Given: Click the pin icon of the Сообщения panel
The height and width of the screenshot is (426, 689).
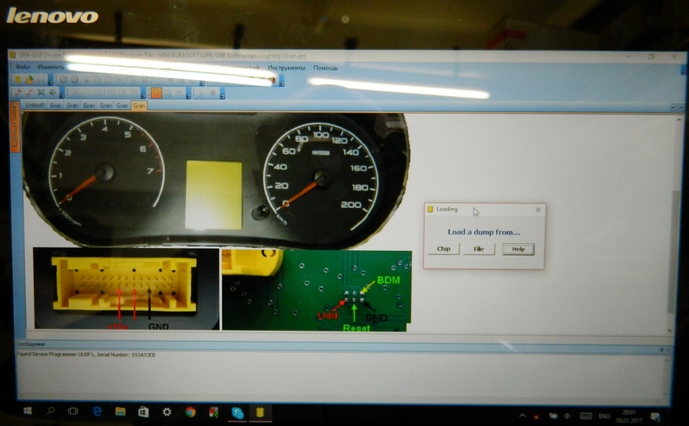Looking at the screenshot, I should click(662, 350).
